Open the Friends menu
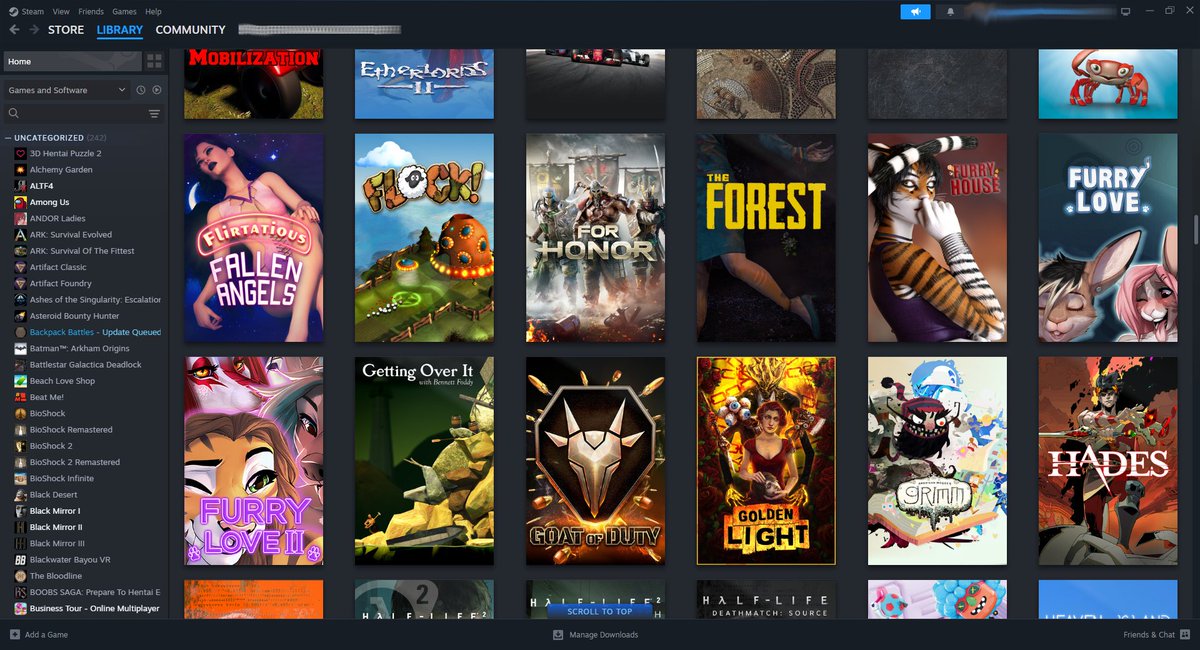Image resolution: width=1200 pixels, height=650 pixels. point(90,11)
